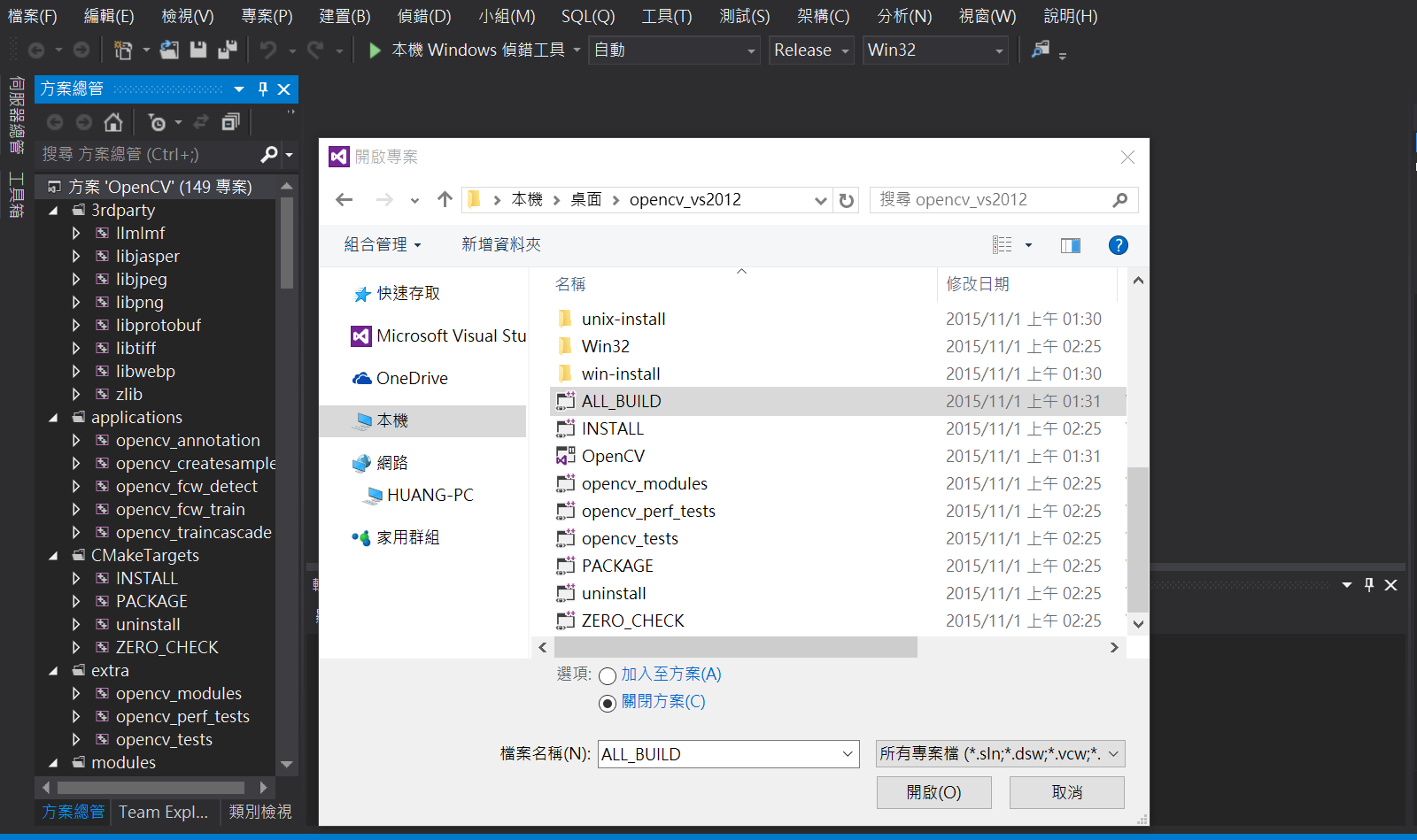This screenshot has width=1417, height=840.
Task: Select Network in the dialog sidebar
Action: 380,463
